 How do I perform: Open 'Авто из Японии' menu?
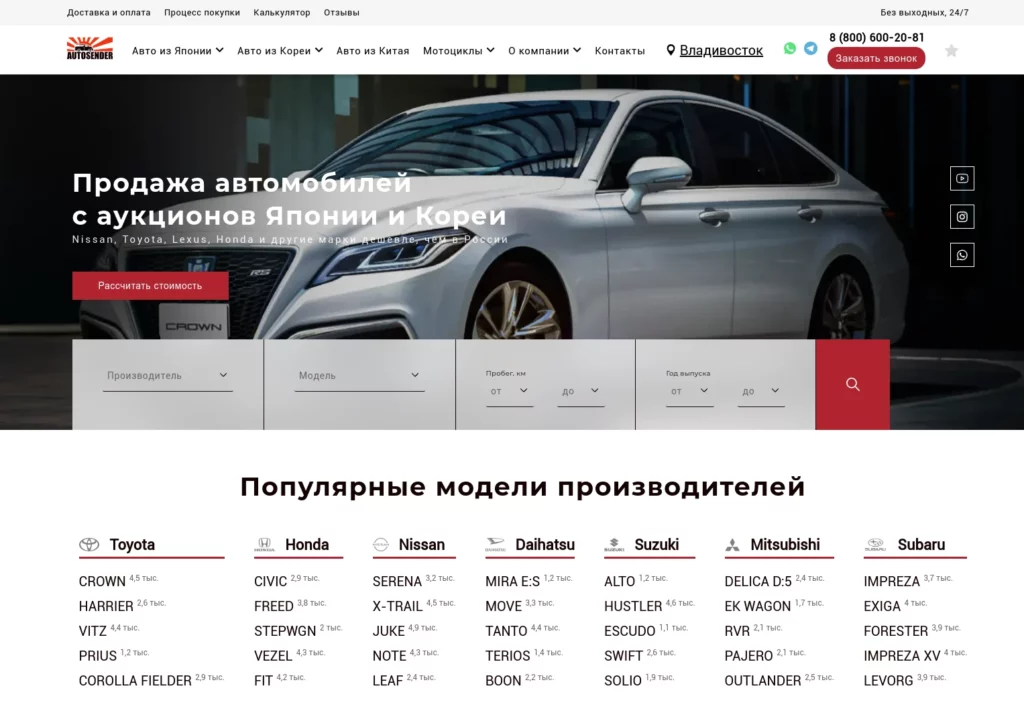(177, 50)
